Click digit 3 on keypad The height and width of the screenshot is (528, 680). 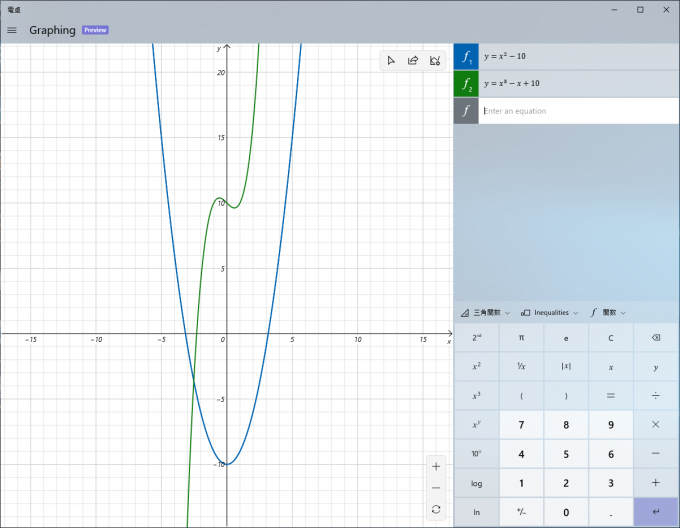611,483
